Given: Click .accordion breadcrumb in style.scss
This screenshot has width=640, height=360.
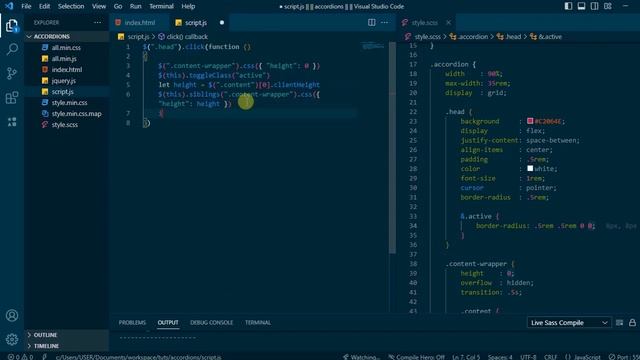Looking at the screenshot, I should 469,37.
